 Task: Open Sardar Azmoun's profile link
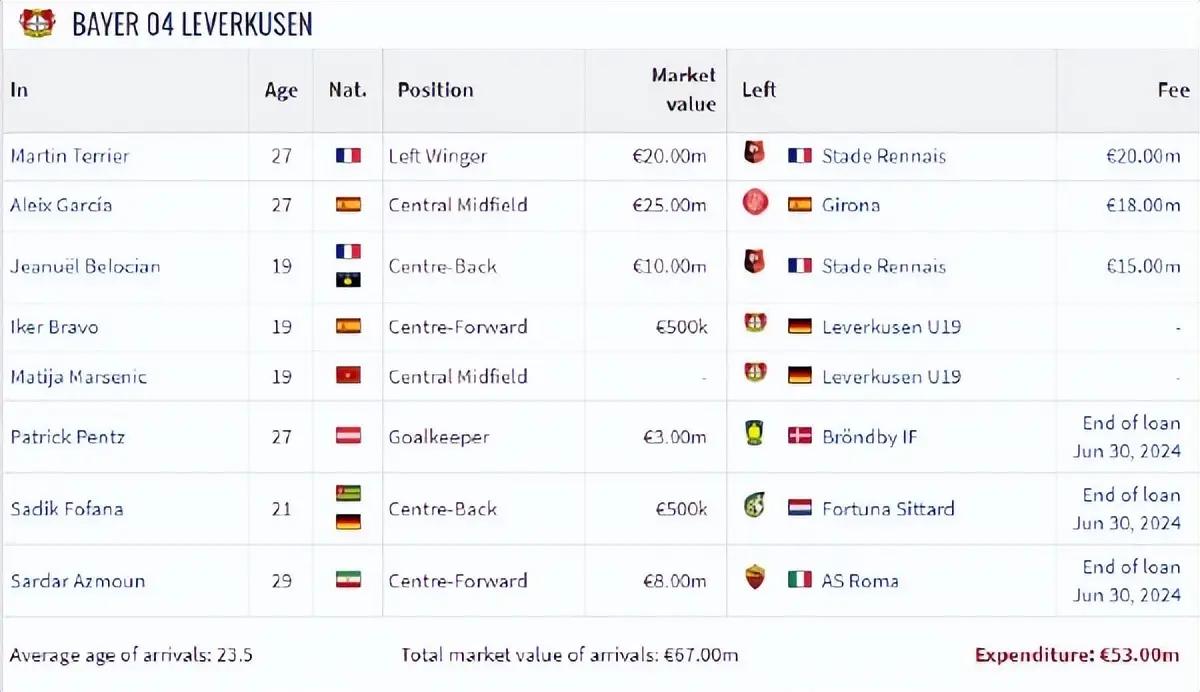tap(77, 580)
